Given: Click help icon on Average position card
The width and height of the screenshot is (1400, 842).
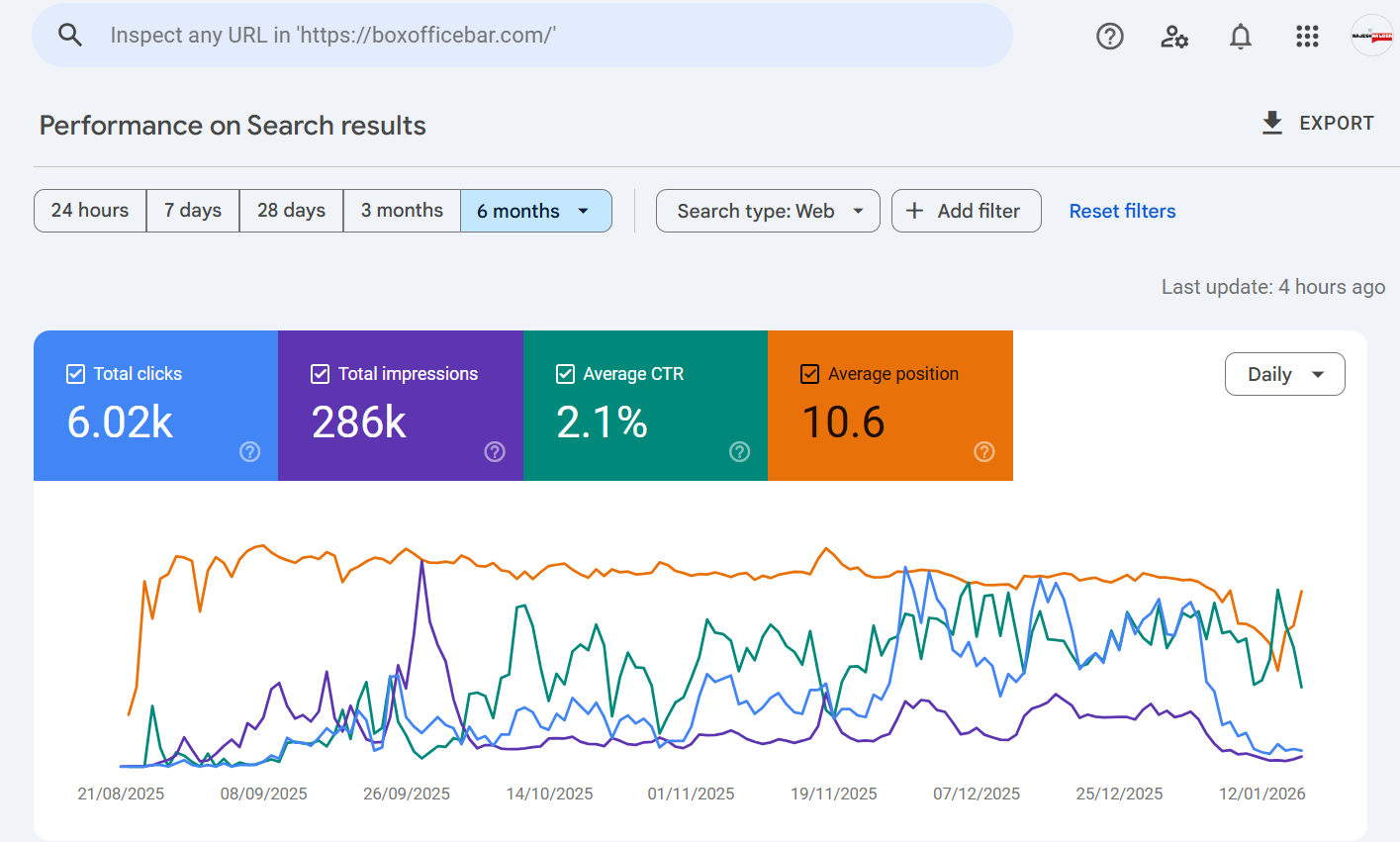Looking at the screenshot, I should [984, 452].
